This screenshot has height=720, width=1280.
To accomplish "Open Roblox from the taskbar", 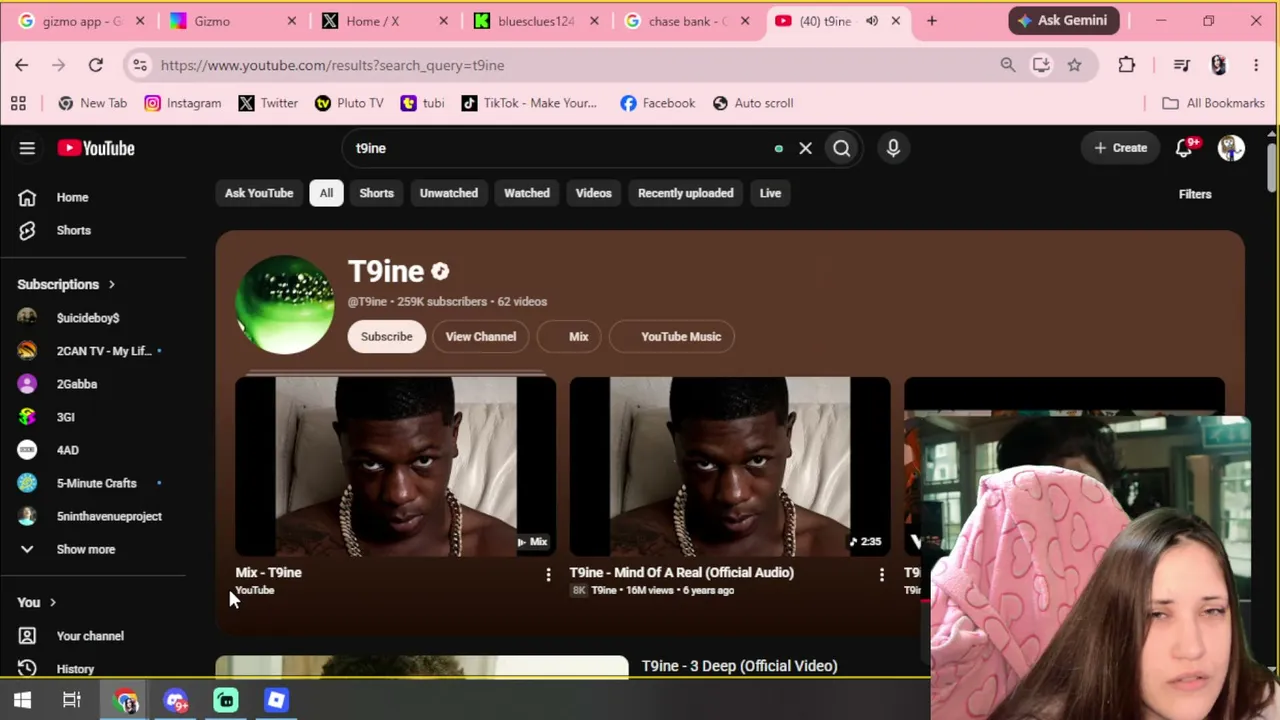I will 276,700.
